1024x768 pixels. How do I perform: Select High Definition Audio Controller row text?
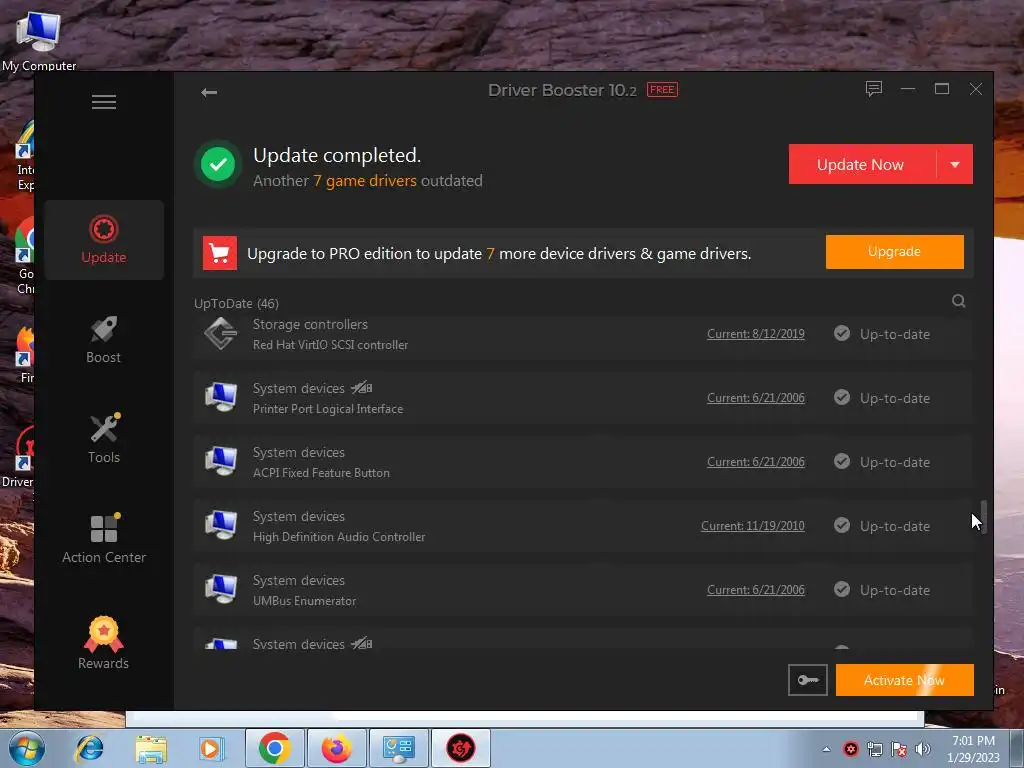(x=339, y=537)
